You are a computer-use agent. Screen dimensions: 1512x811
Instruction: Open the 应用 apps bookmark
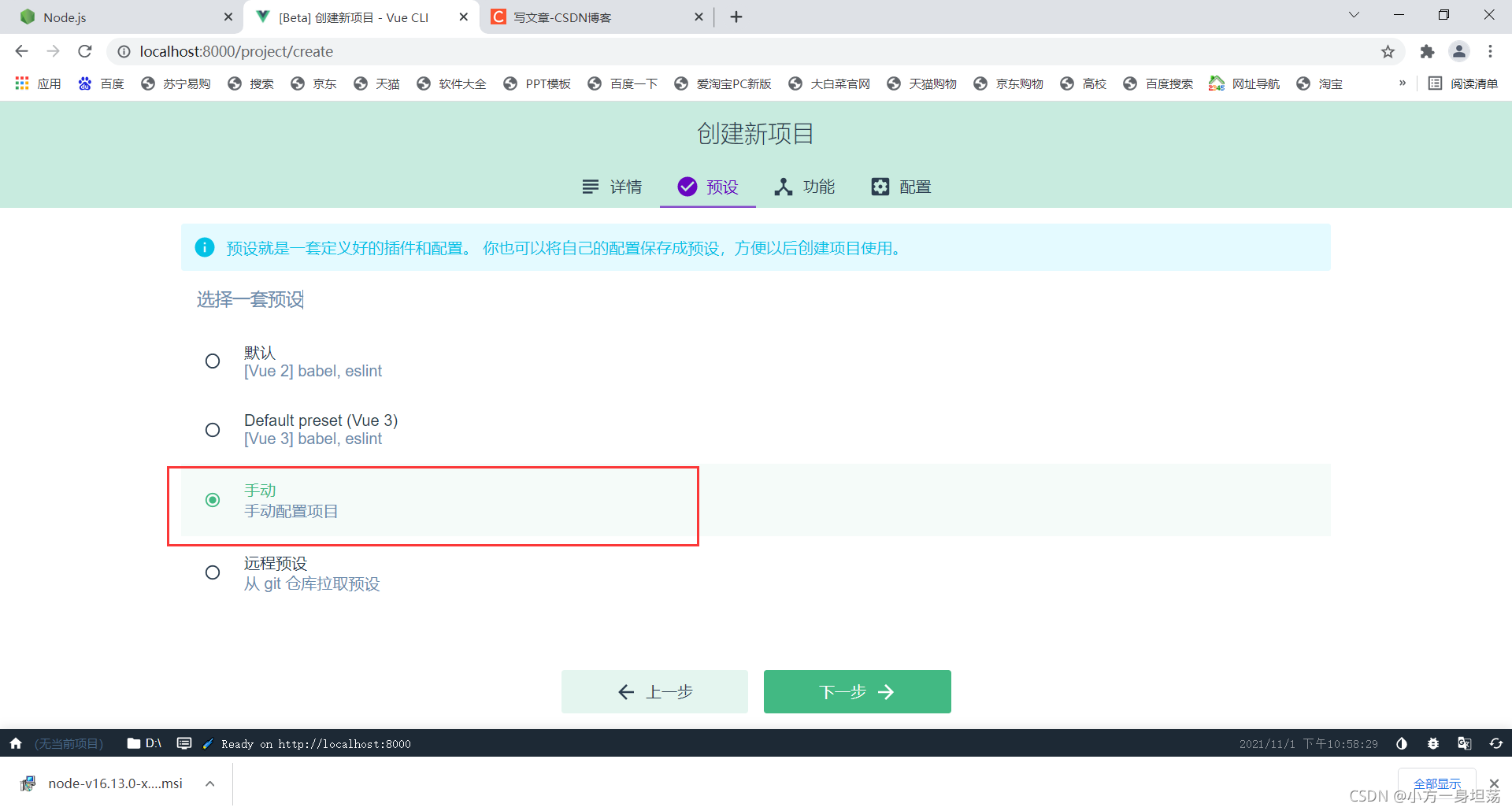(x=38, y=83)
